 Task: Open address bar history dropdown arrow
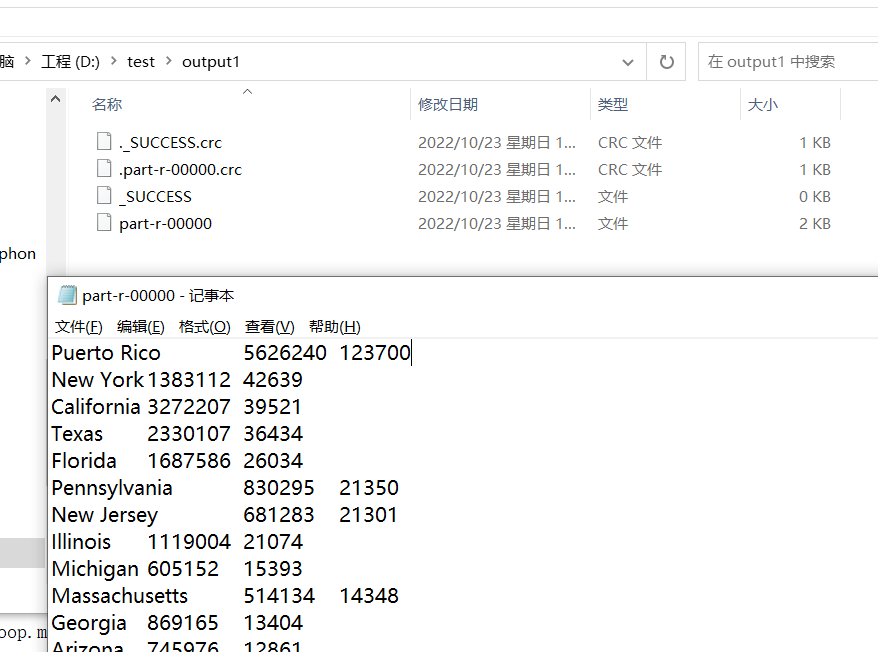628,62
